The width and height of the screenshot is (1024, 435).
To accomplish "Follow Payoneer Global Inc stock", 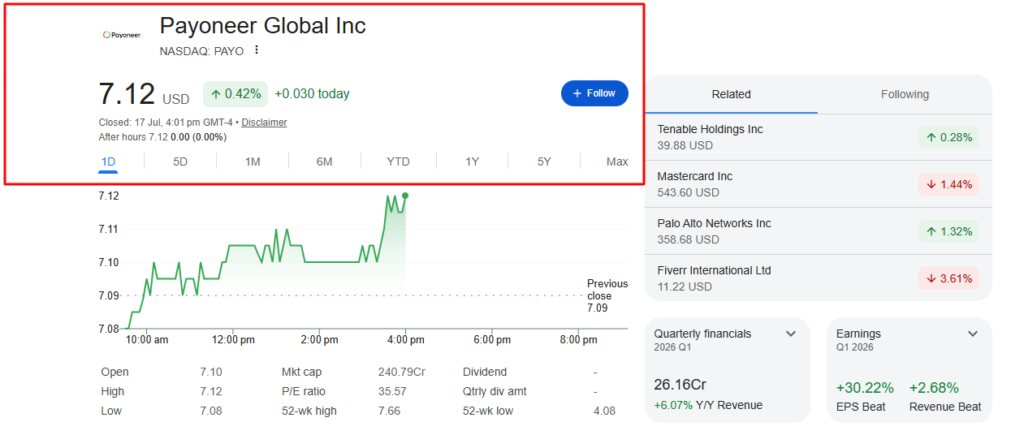I will 594,93.
